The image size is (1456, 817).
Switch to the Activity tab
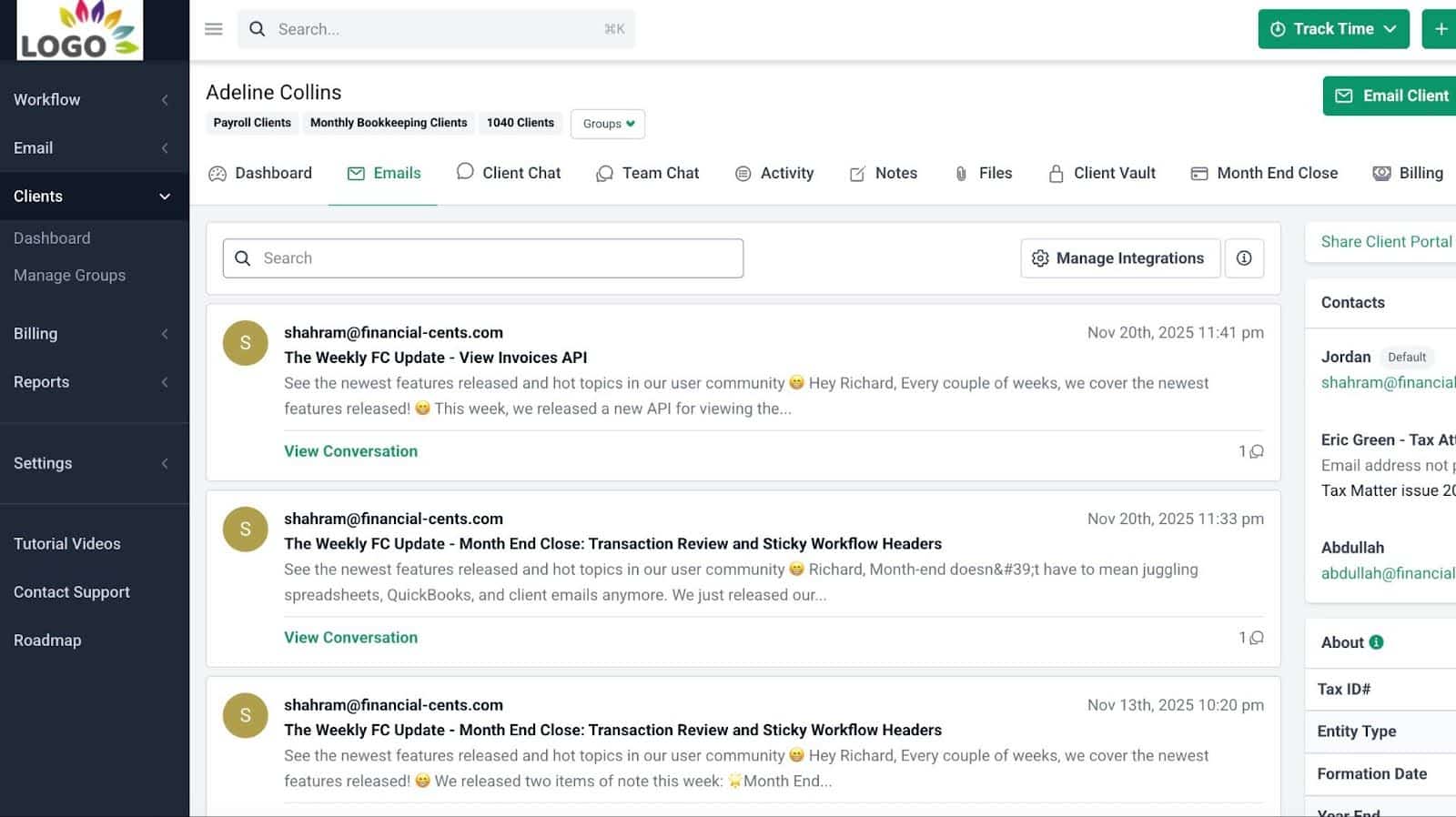pyautogui.click(x=774, y=173)
